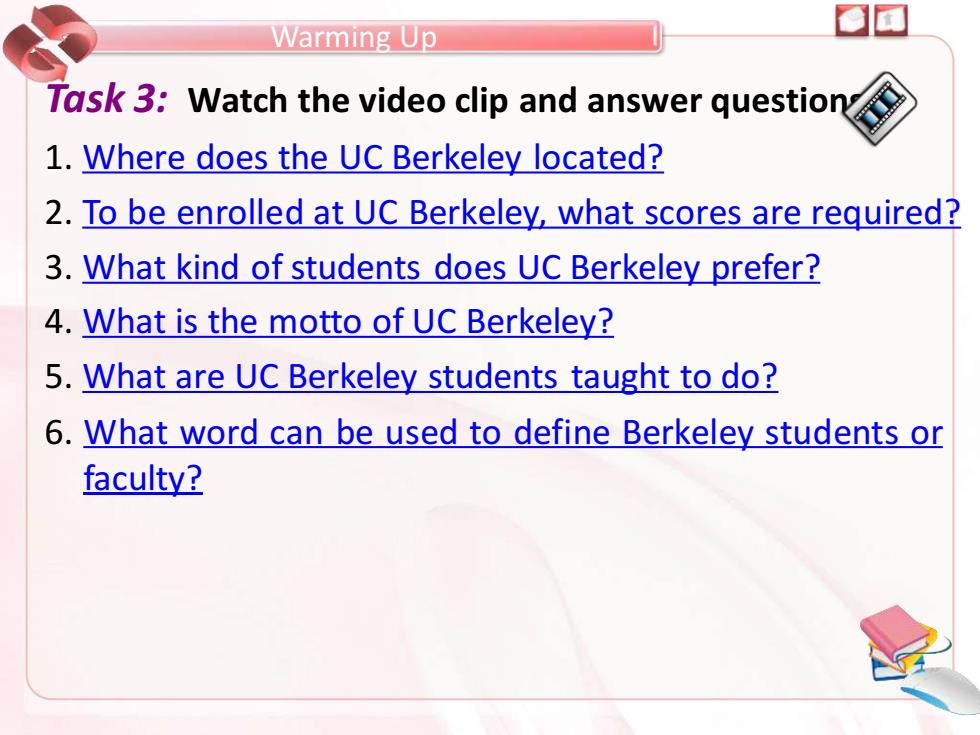Follow 'What kind of students does UC Berkeley prefer?'
The image size is (980, 735).
(451, 267)
